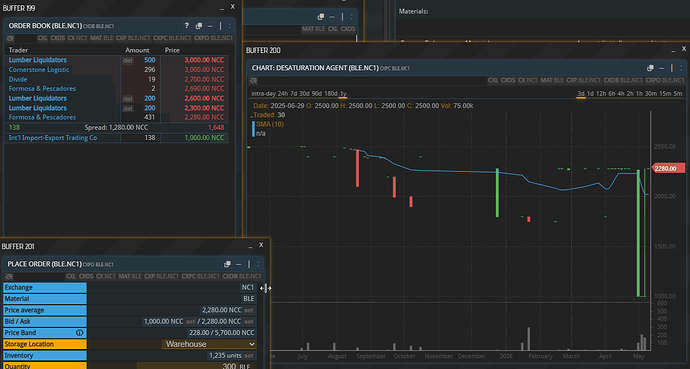
Task: Set candle interval to 1d
Action: point(591,94)
